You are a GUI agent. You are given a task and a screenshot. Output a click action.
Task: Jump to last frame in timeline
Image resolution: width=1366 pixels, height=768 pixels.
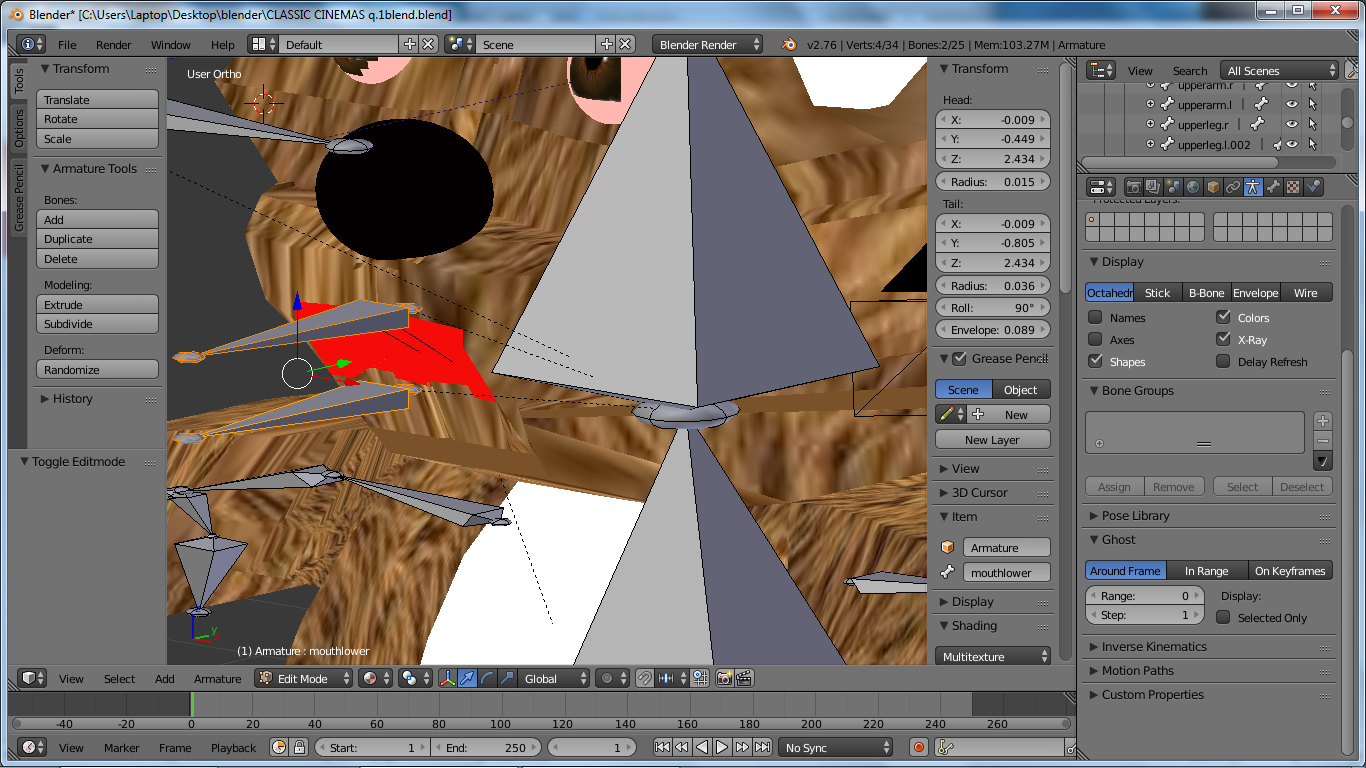point(763,748)
